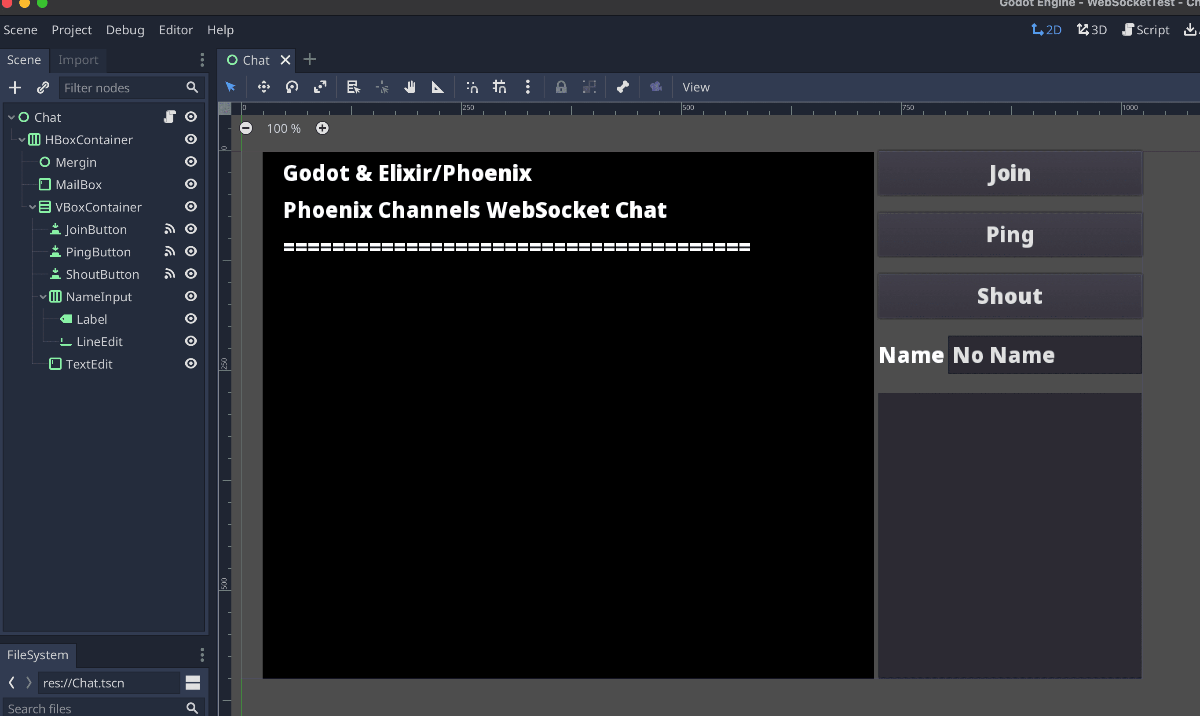Click the Ping button in canvas

tap(1010, 235)
